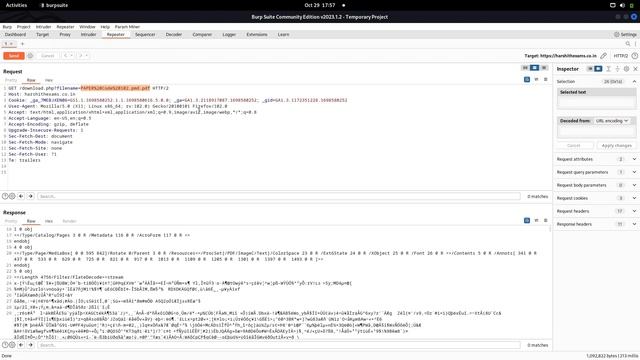
Task: Open response editor hamburger menu
Action: coord(546,220)
